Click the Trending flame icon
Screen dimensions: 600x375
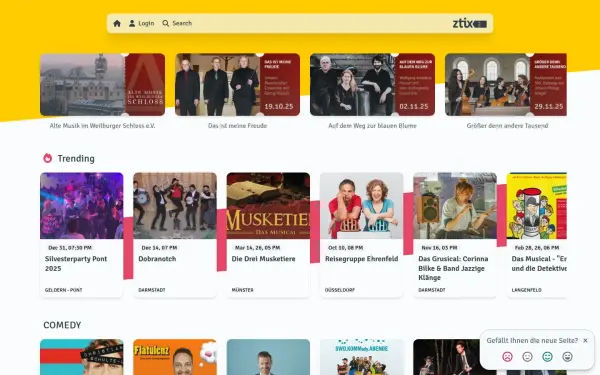47,158
